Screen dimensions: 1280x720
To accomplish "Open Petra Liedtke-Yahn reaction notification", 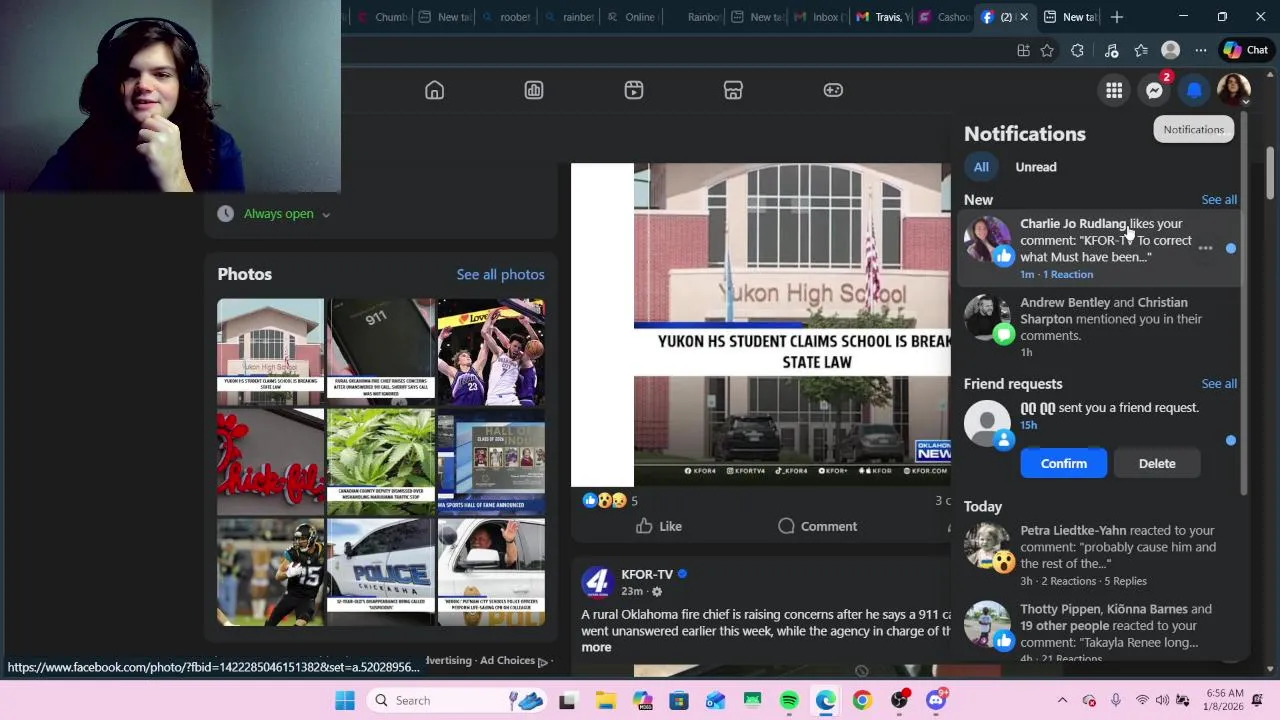I will click(x=1099, y=555).
